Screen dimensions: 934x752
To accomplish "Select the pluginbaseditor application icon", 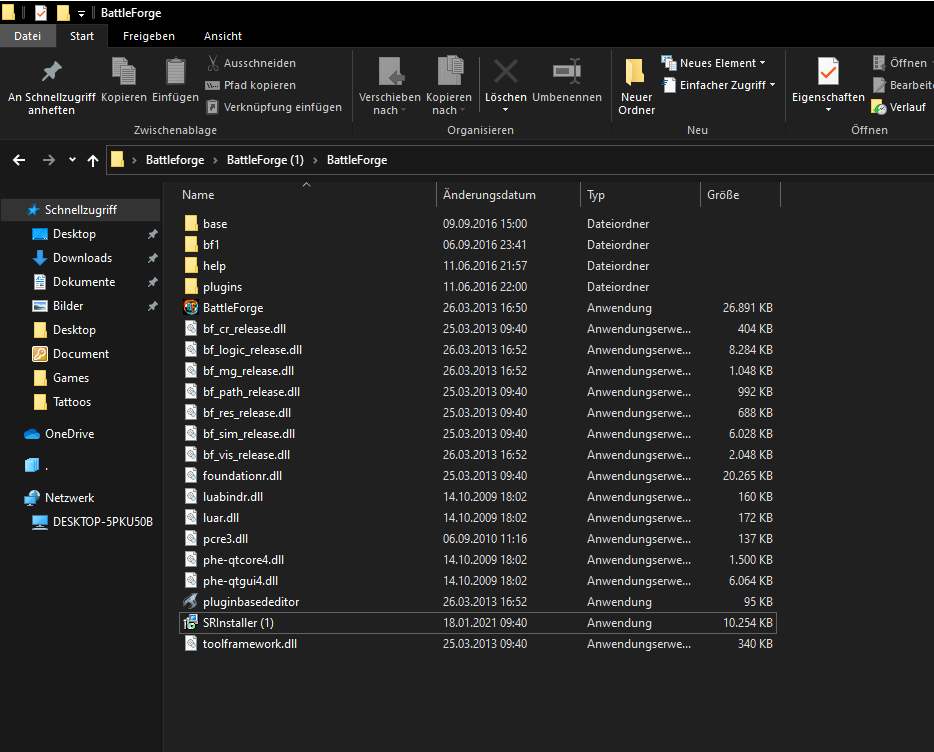I will 191,602.
